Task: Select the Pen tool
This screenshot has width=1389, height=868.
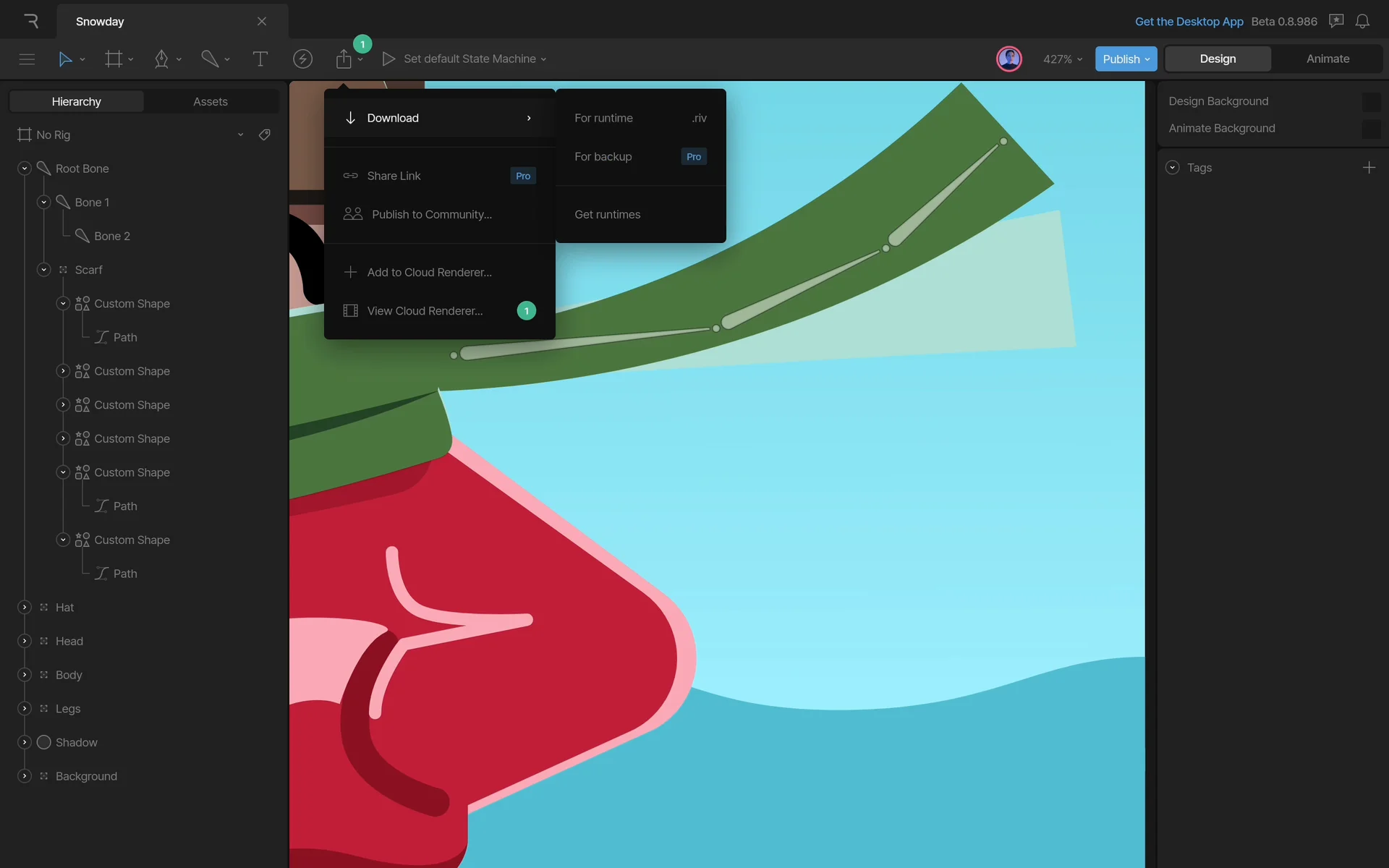Action: point(161,59)
